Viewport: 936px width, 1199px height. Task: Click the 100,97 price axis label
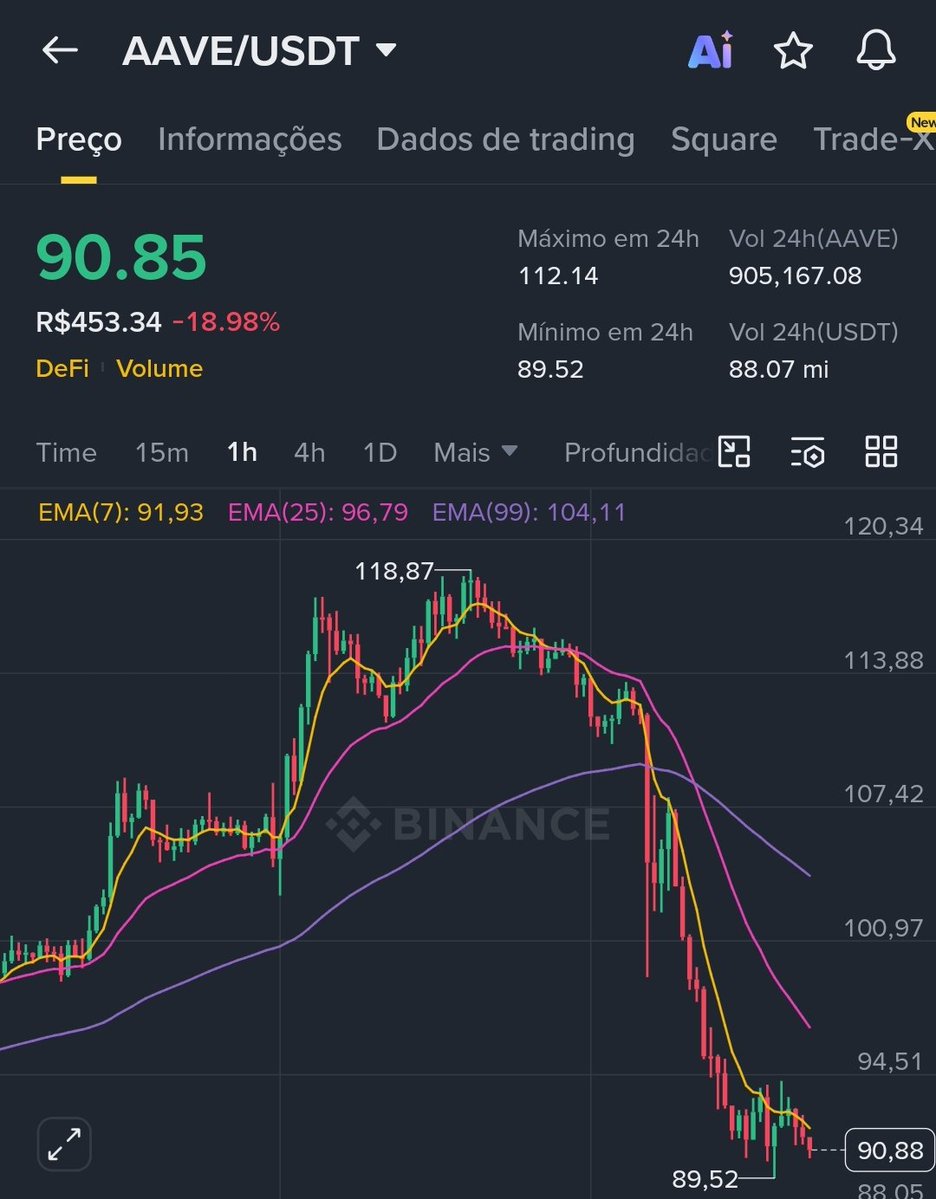point(883,928)
